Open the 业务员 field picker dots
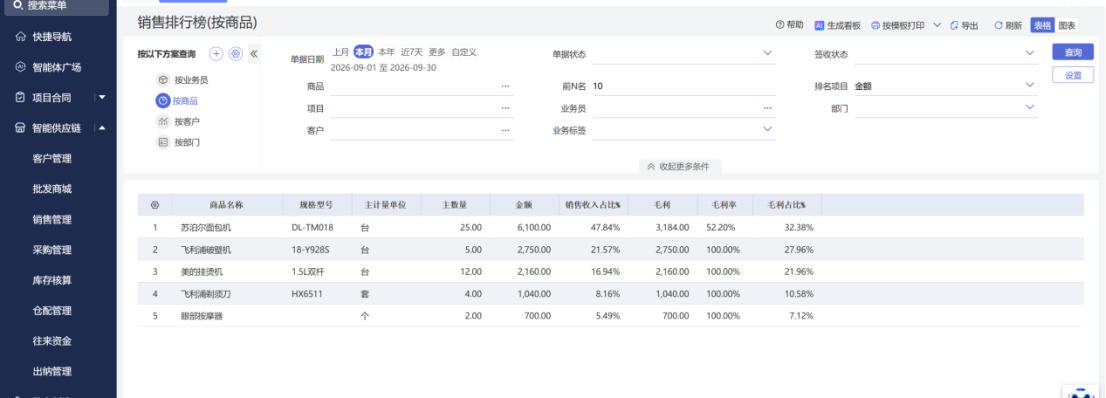 767,108
